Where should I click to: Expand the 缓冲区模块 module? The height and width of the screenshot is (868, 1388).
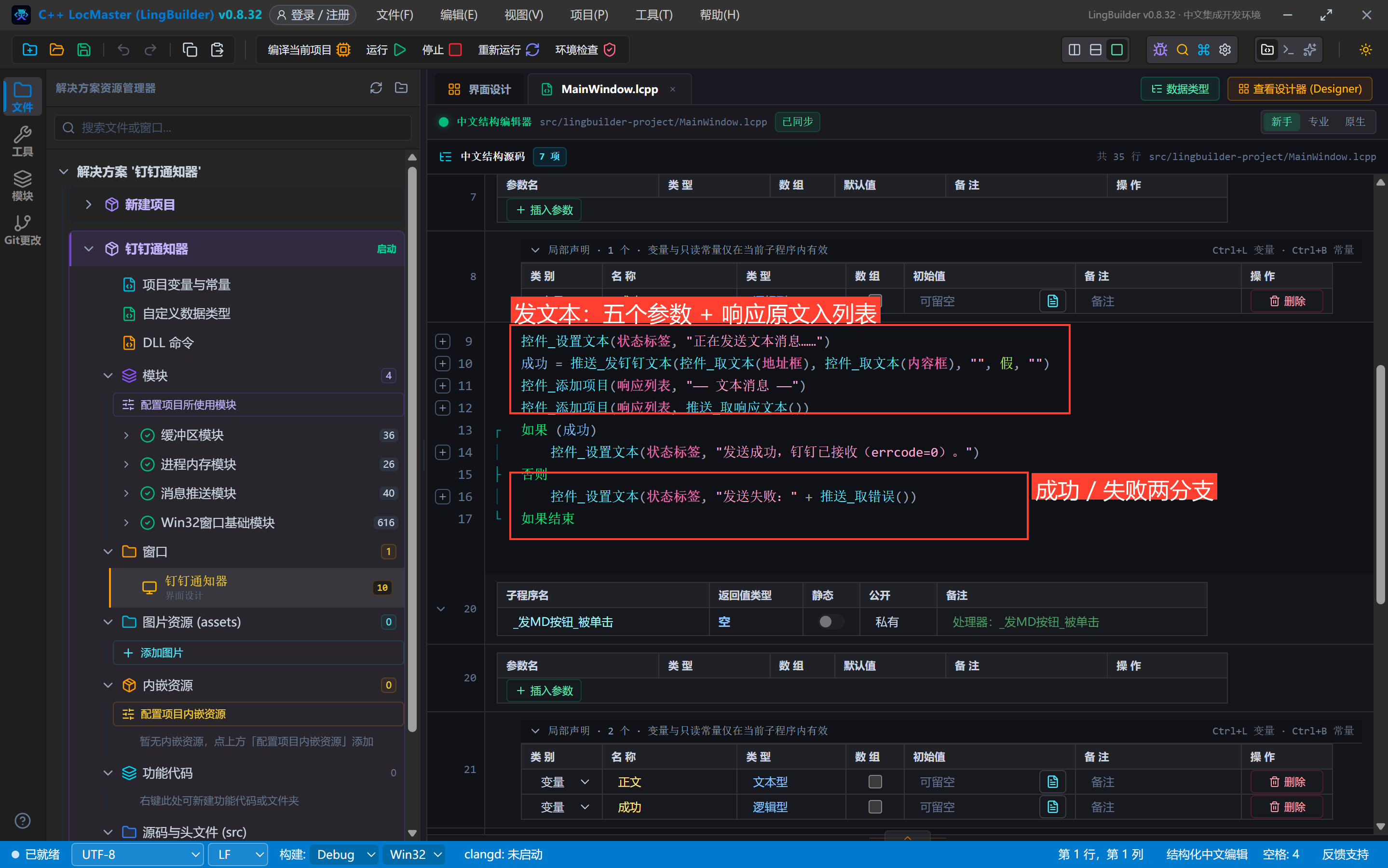pos(126,435)
